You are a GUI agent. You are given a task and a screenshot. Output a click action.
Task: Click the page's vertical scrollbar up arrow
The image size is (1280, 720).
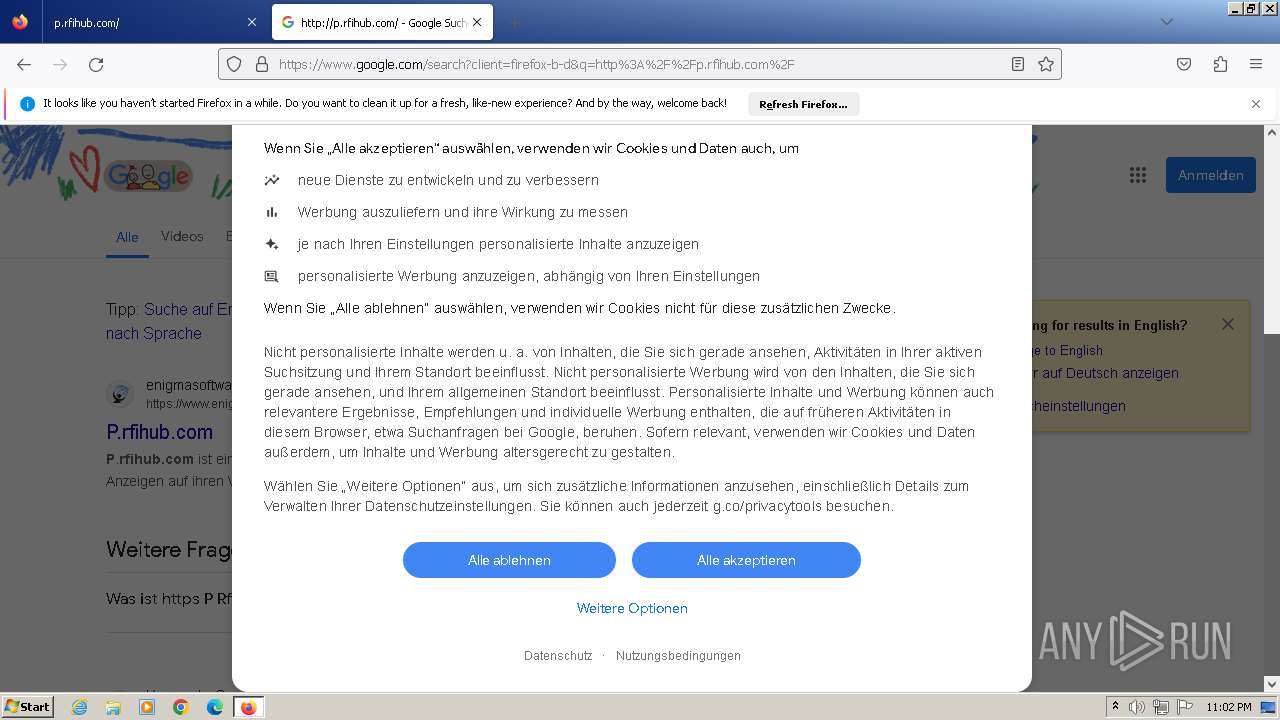(x=1272, y=132)
